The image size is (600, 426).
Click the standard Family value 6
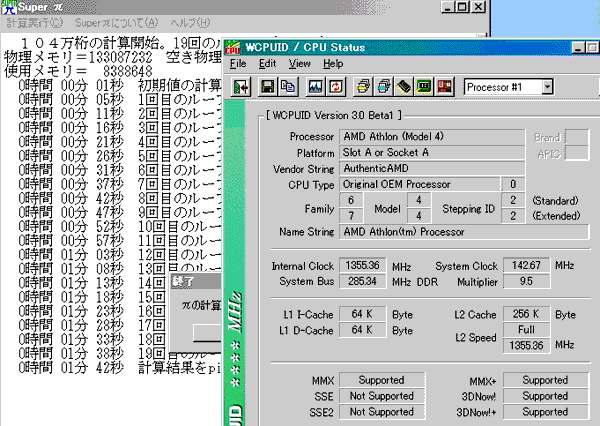351,200
